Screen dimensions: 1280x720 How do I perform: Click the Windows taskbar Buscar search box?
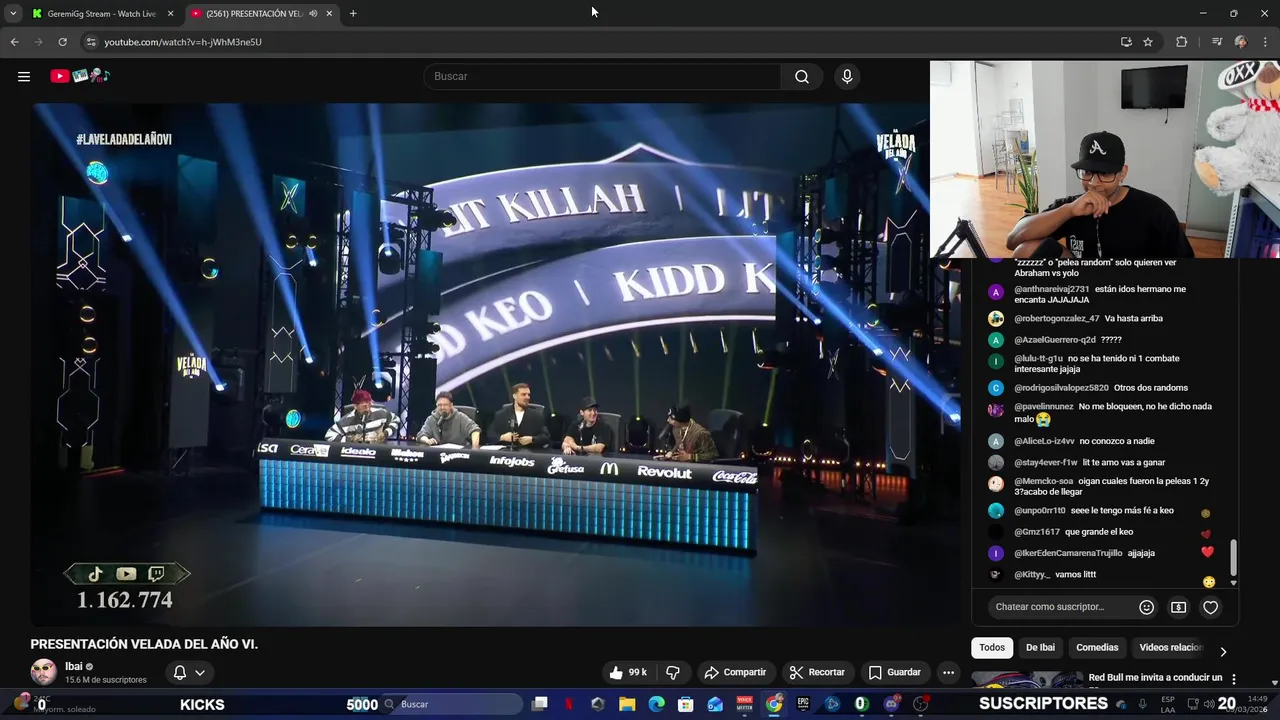pyautogui.click(x=452, y=704)
